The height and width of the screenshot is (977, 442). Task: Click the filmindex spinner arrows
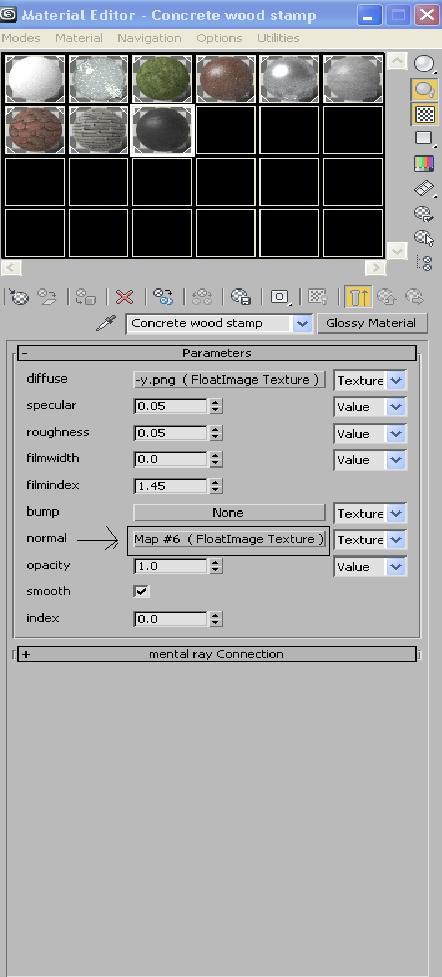click(216, 486)
